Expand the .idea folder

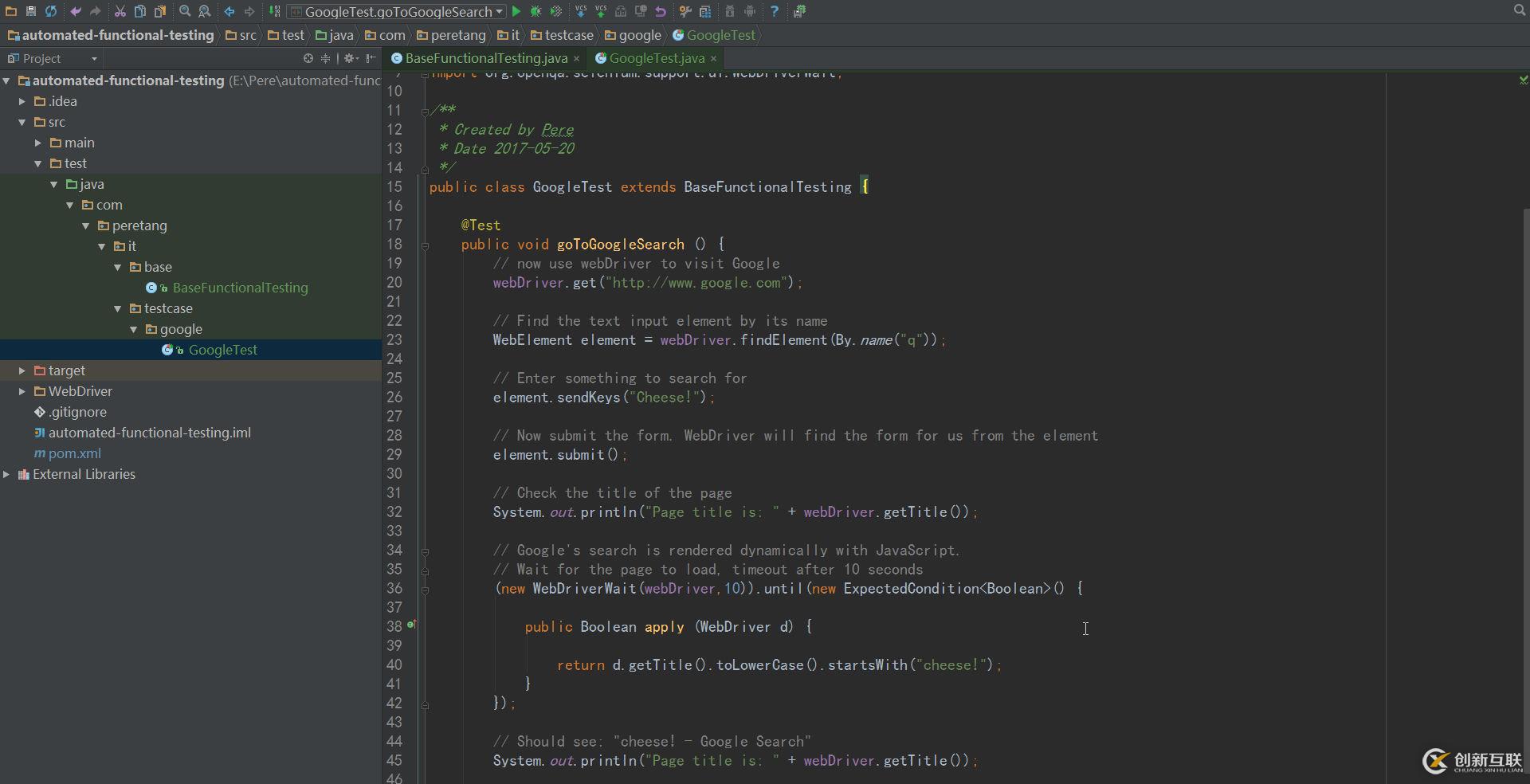[x=22, y=101]
